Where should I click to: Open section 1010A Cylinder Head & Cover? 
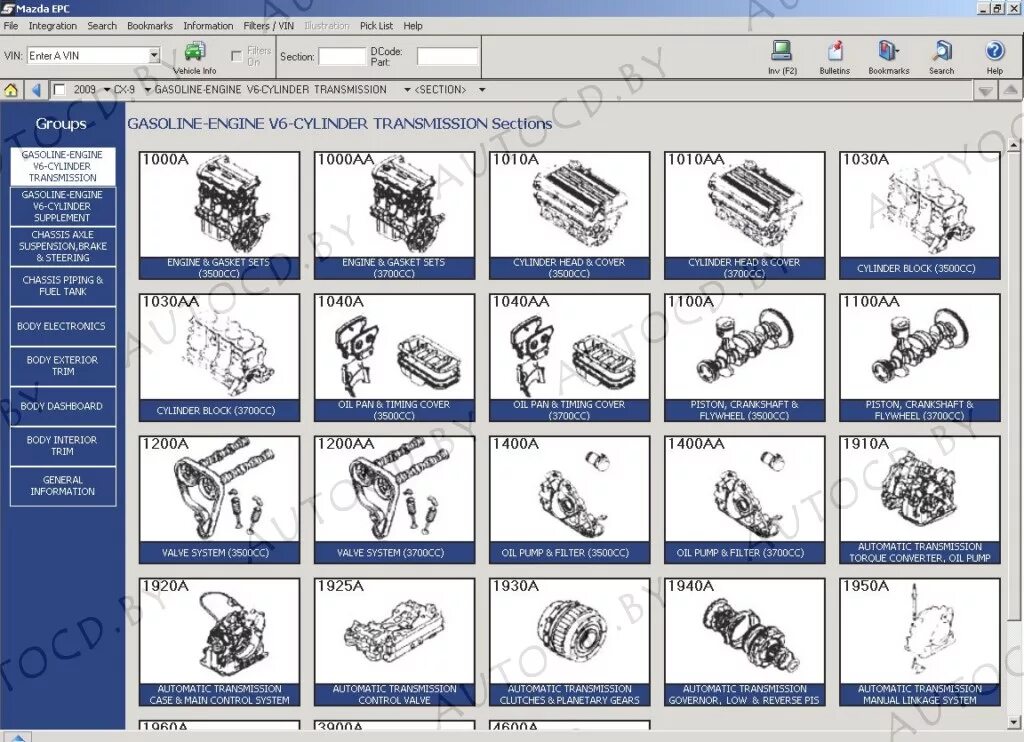[x=569, y=216]
